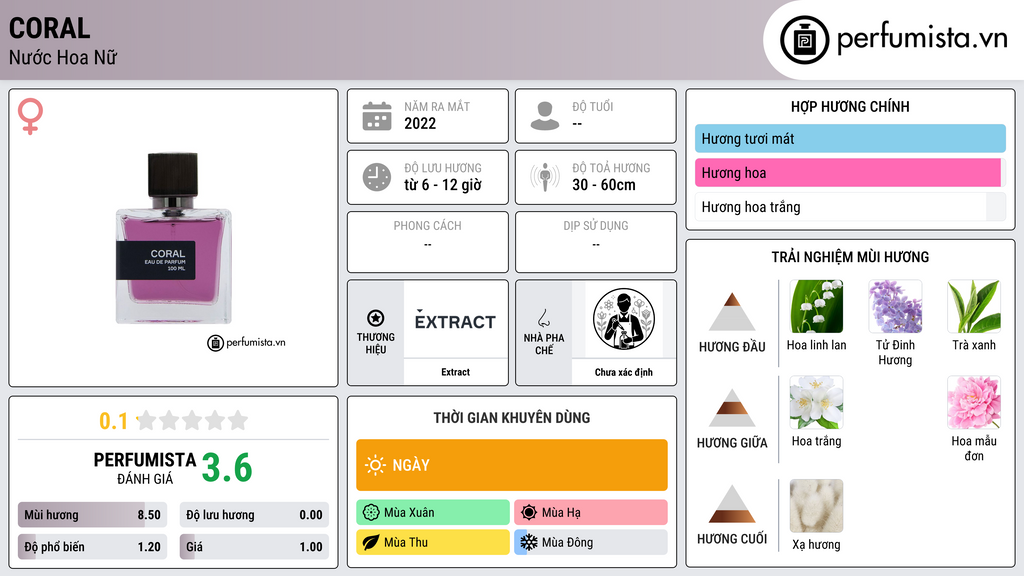Click the Dịp sử dụng card

[x=596, y=242]
